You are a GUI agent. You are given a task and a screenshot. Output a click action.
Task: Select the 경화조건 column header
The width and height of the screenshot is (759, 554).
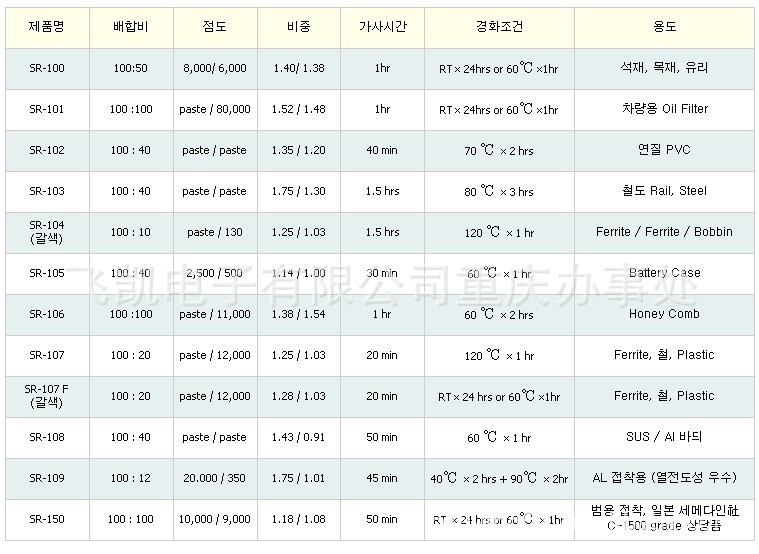[x=499, y=27]
